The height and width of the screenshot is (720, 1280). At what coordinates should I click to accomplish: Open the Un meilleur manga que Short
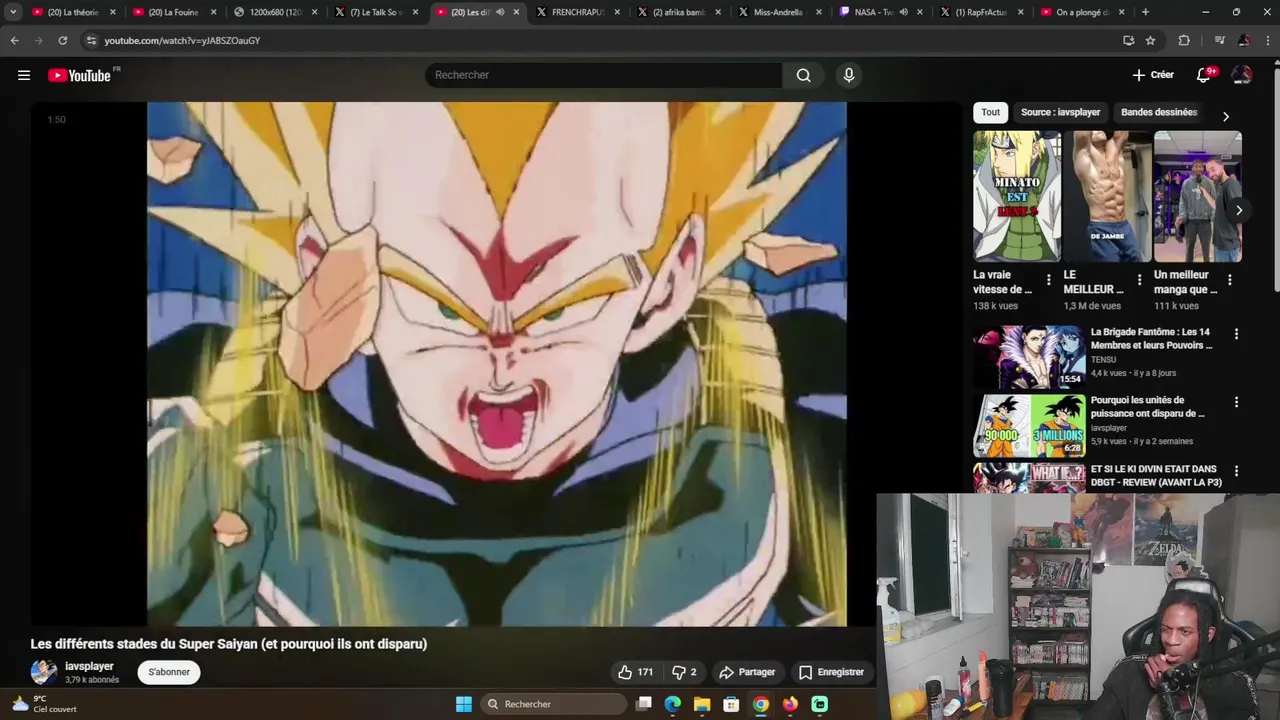point(1198,196)
